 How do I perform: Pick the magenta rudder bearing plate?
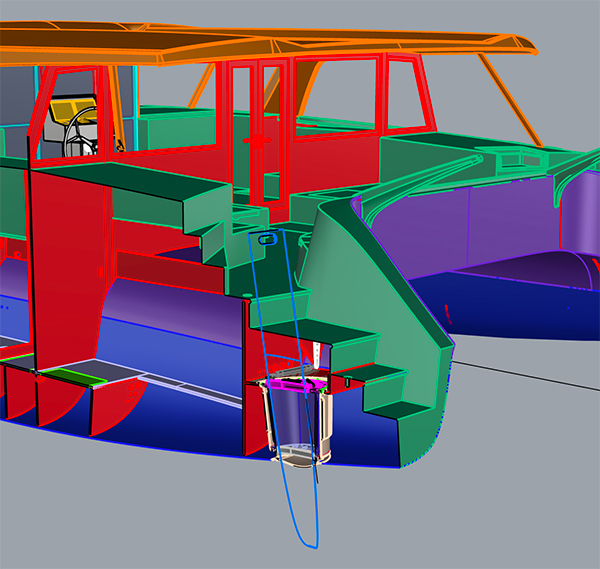click(297, 385)
